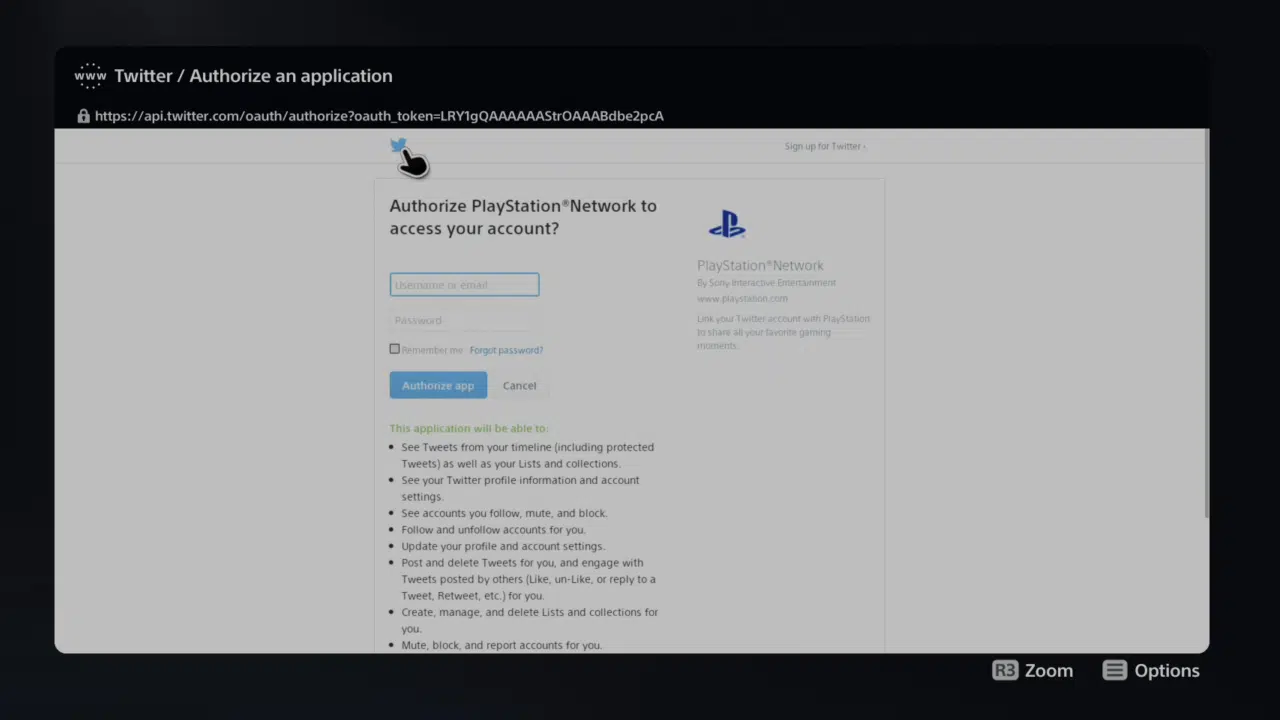This screenshot has height=720, width=1280.
Task: Select the R3 Zoom control icon
Action: click(x=1005, y=670)
